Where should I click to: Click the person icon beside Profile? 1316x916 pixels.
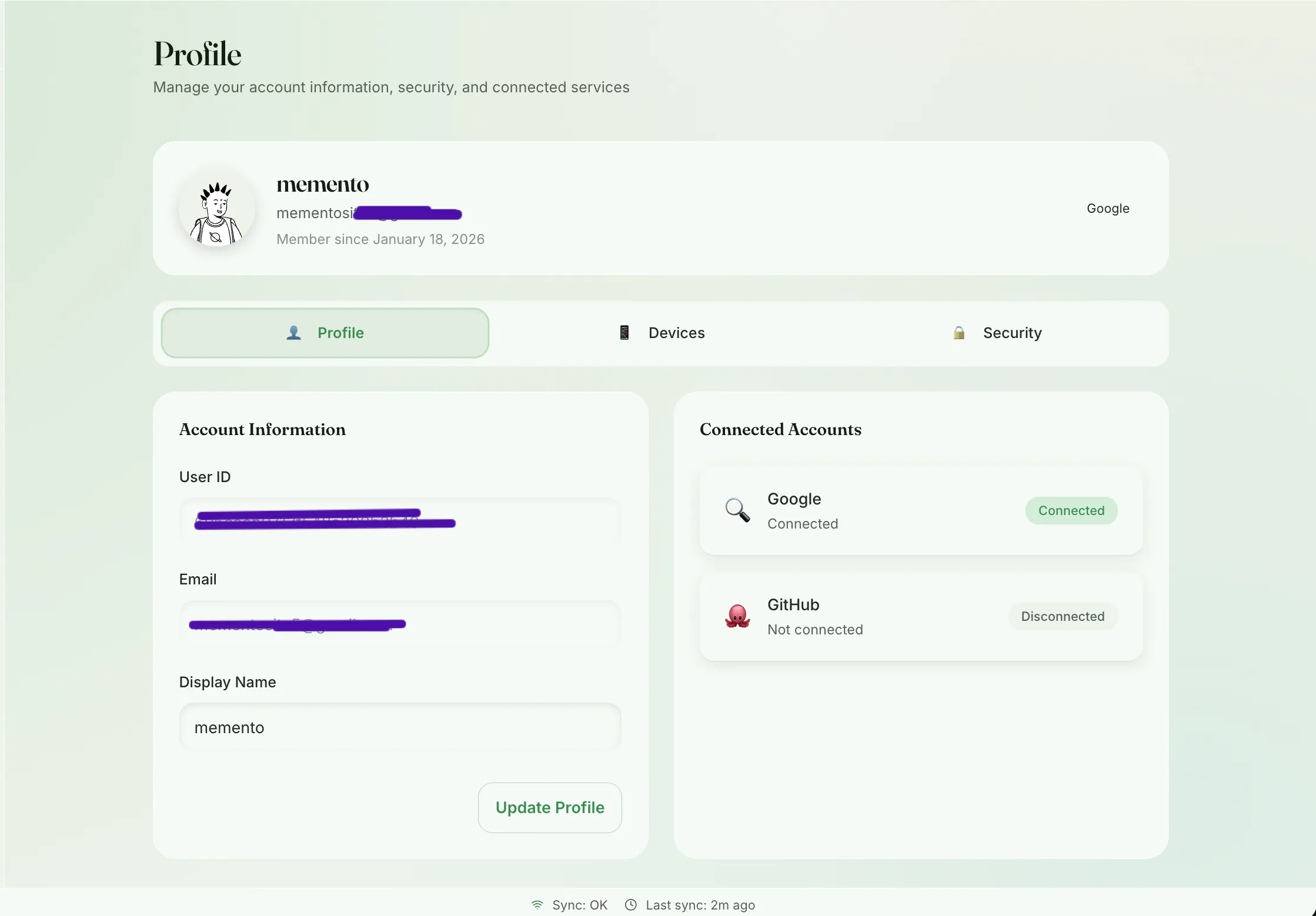pyautogui.click(x=293, y=333)
